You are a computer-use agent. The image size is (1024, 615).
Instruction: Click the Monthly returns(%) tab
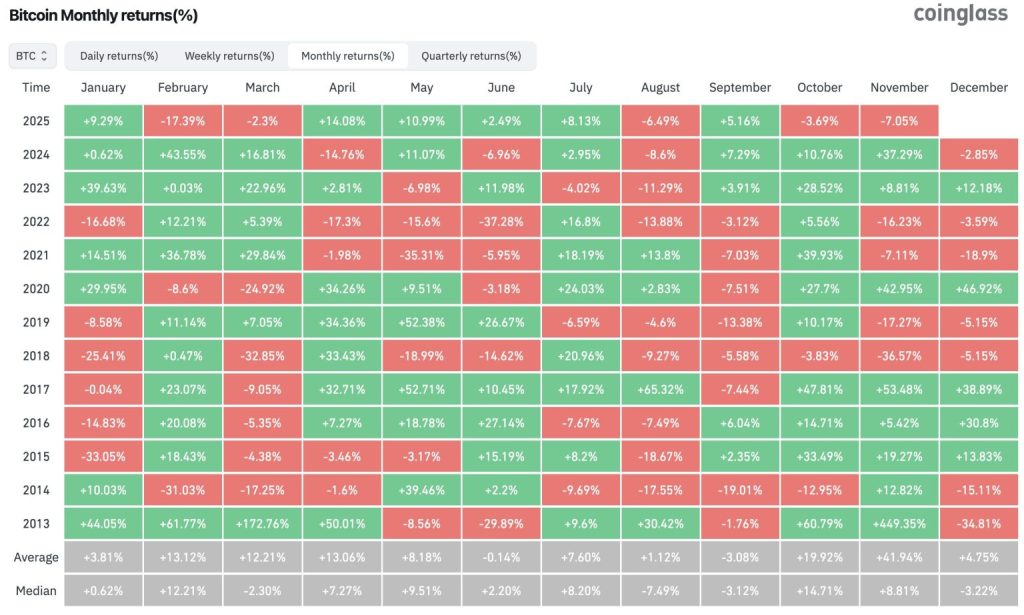click(x=348, y=56)
